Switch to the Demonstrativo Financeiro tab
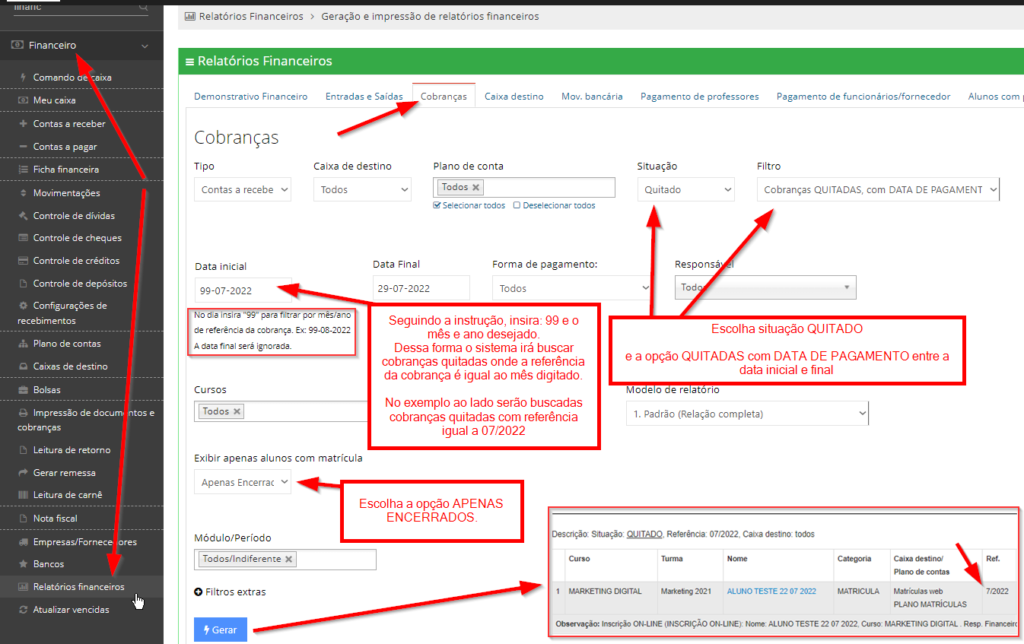1024x644 pixels. [x=250, y=97]
